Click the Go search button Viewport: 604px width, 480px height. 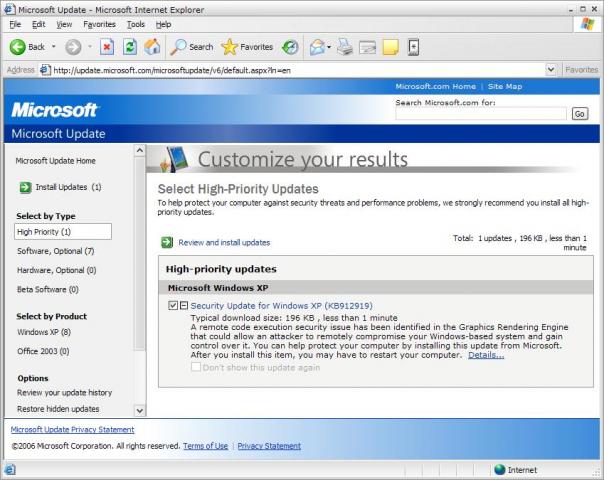click(580, 114)
